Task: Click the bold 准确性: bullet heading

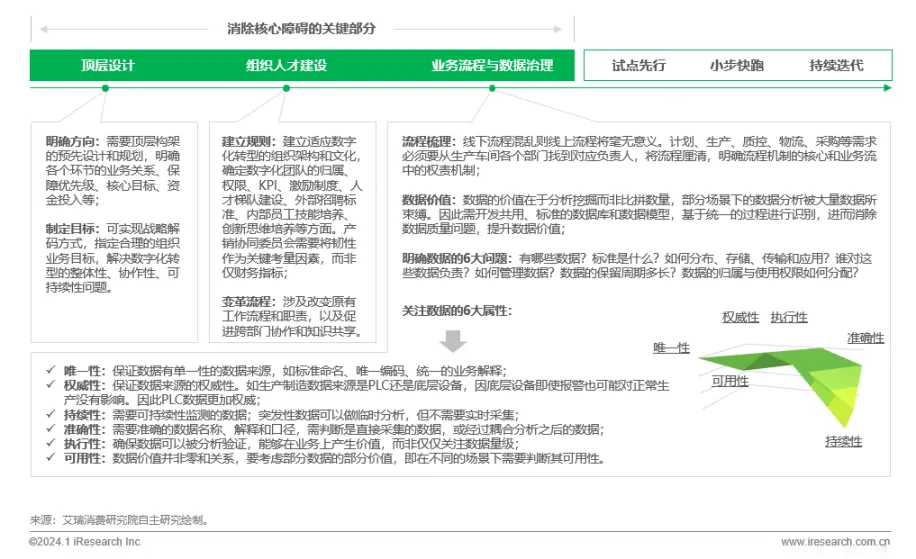Action: [85, 429]
